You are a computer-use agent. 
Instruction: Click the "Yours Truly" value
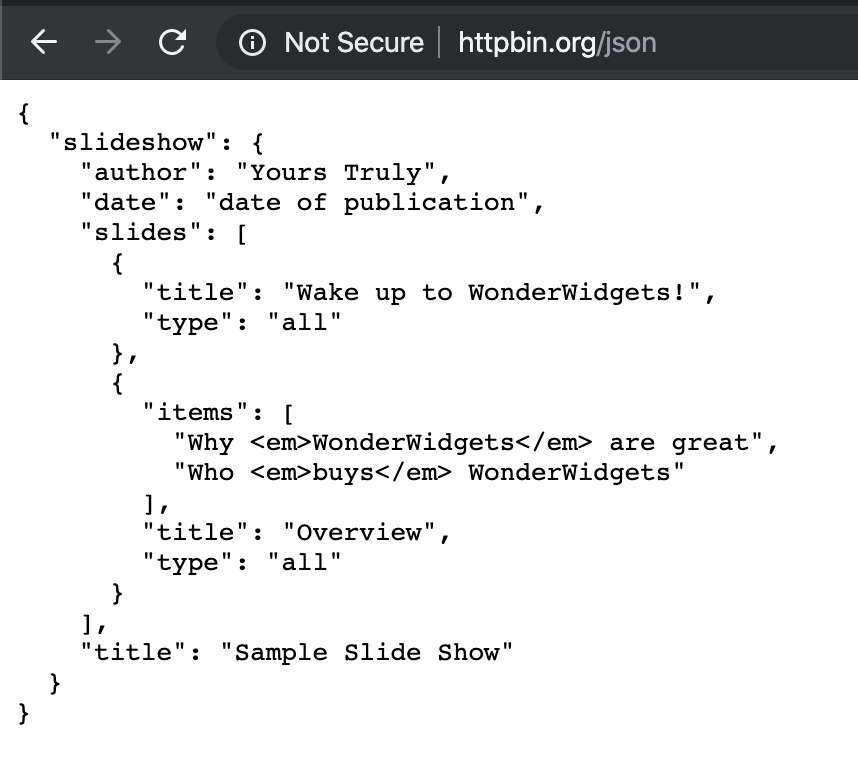(336, 173)
